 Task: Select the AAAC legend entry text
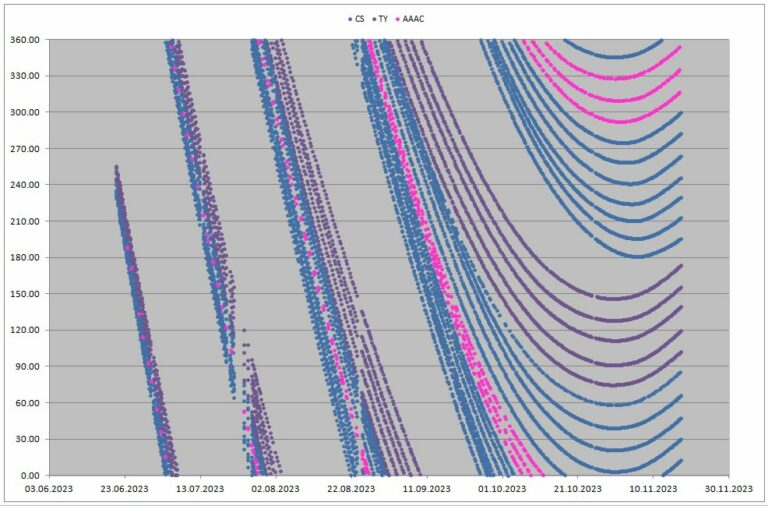[415, 19]
